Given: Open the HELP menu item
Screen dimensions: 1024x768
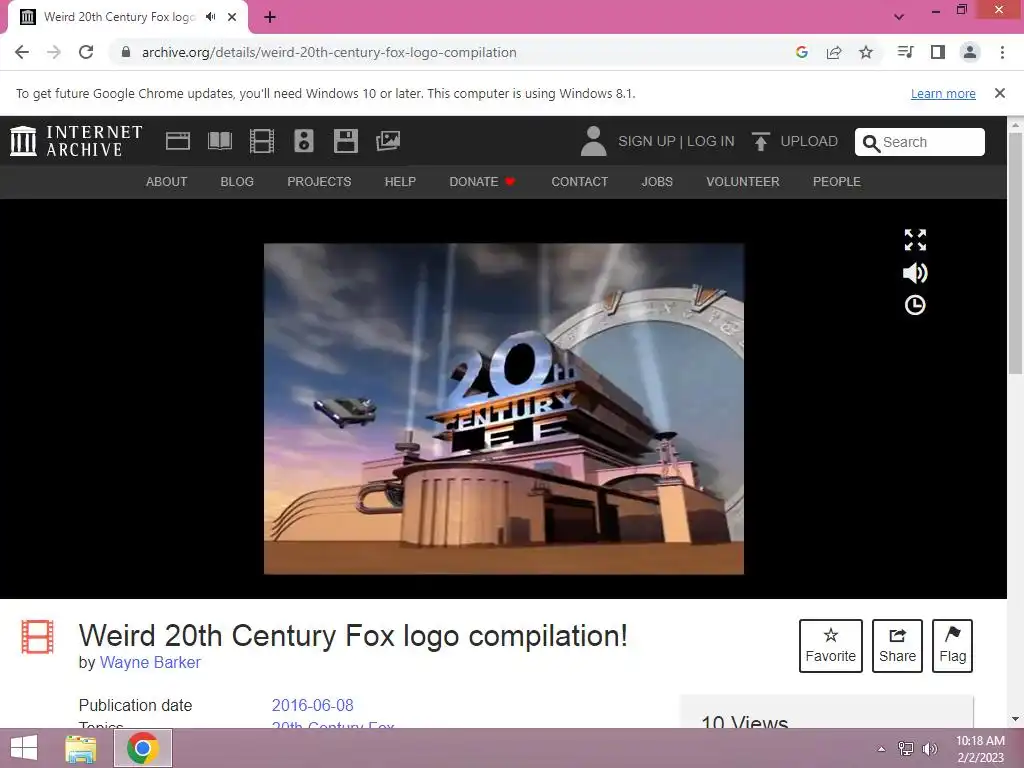Looking at the screenshot, I should 400,182.
